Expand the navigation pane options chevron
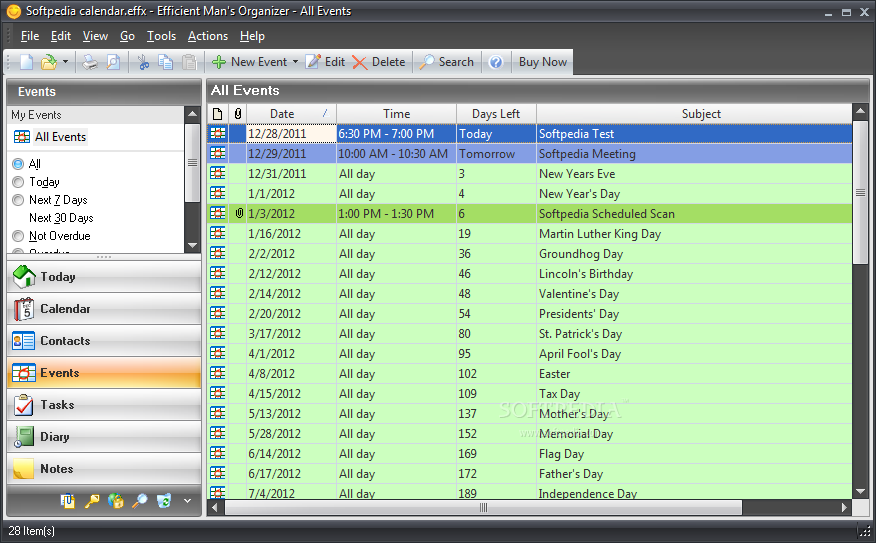876x543 pixels. point(188,501)
